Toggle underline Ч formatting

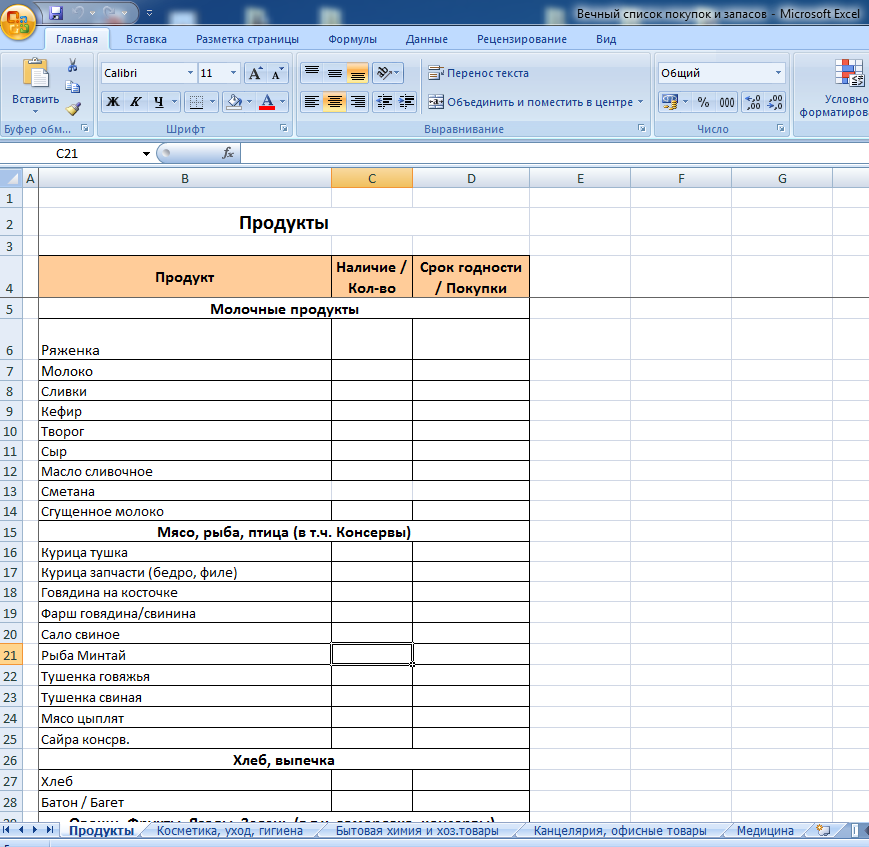159,102
